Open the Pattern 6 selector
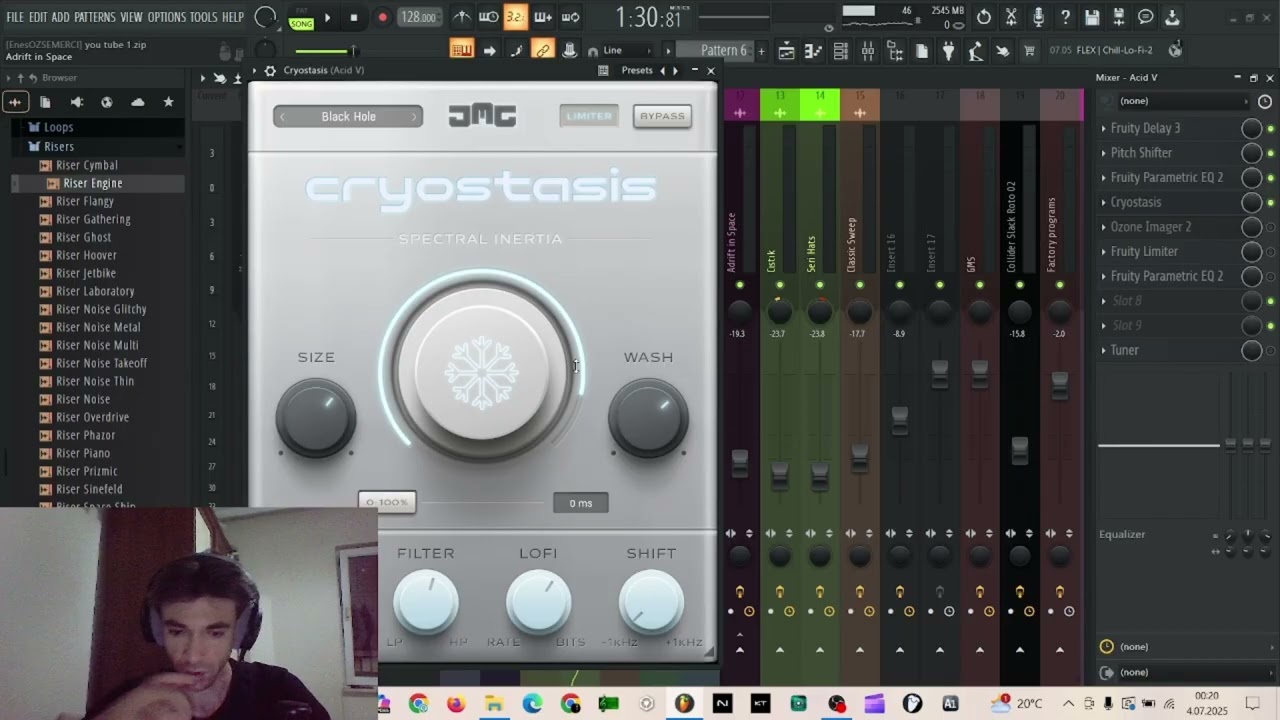 [x=723, y=50]
